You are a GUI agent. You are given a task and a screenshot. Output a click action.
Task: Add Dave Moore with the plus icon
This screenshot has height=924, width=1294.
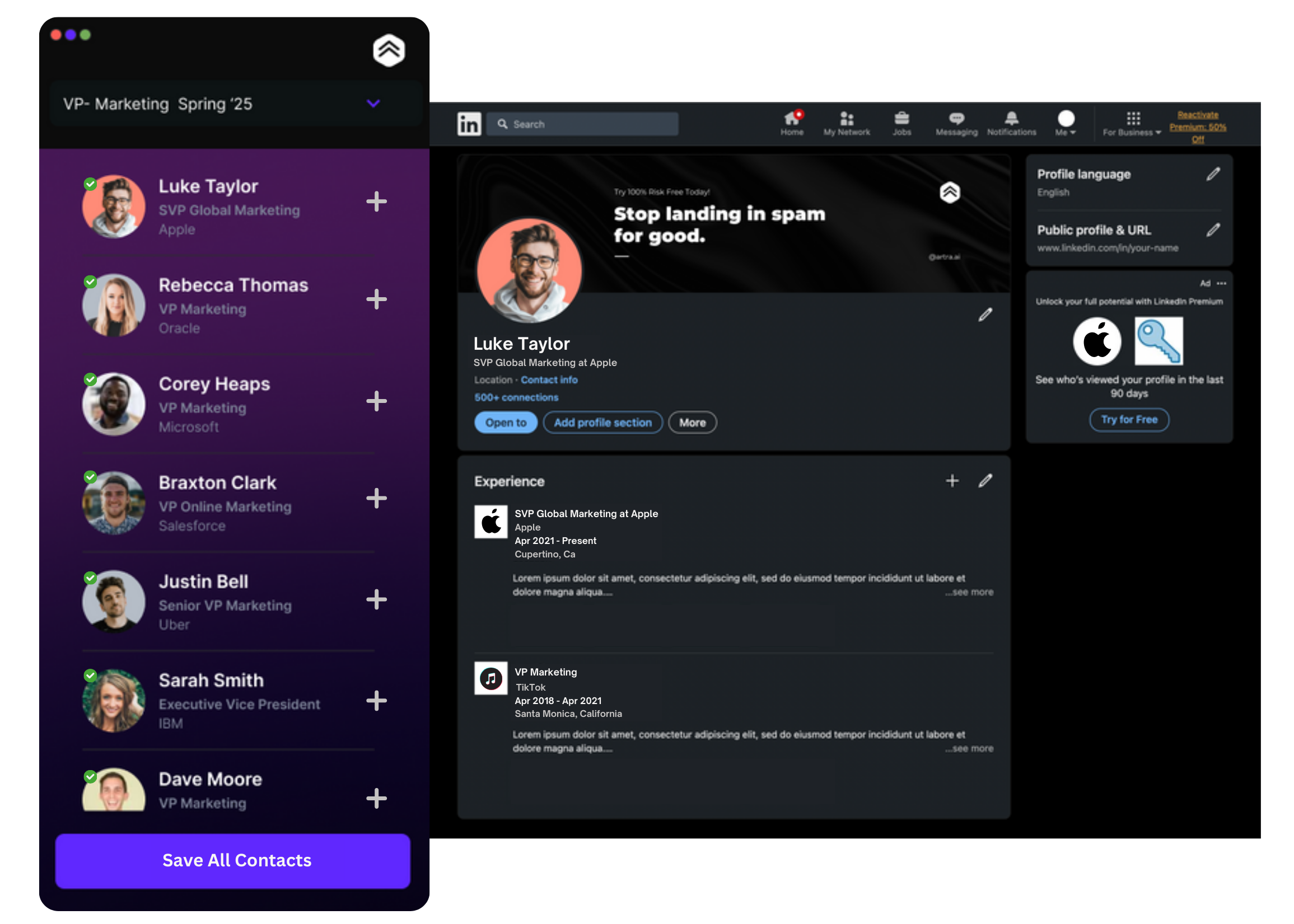pyautogui.click(x=376, y=799)
